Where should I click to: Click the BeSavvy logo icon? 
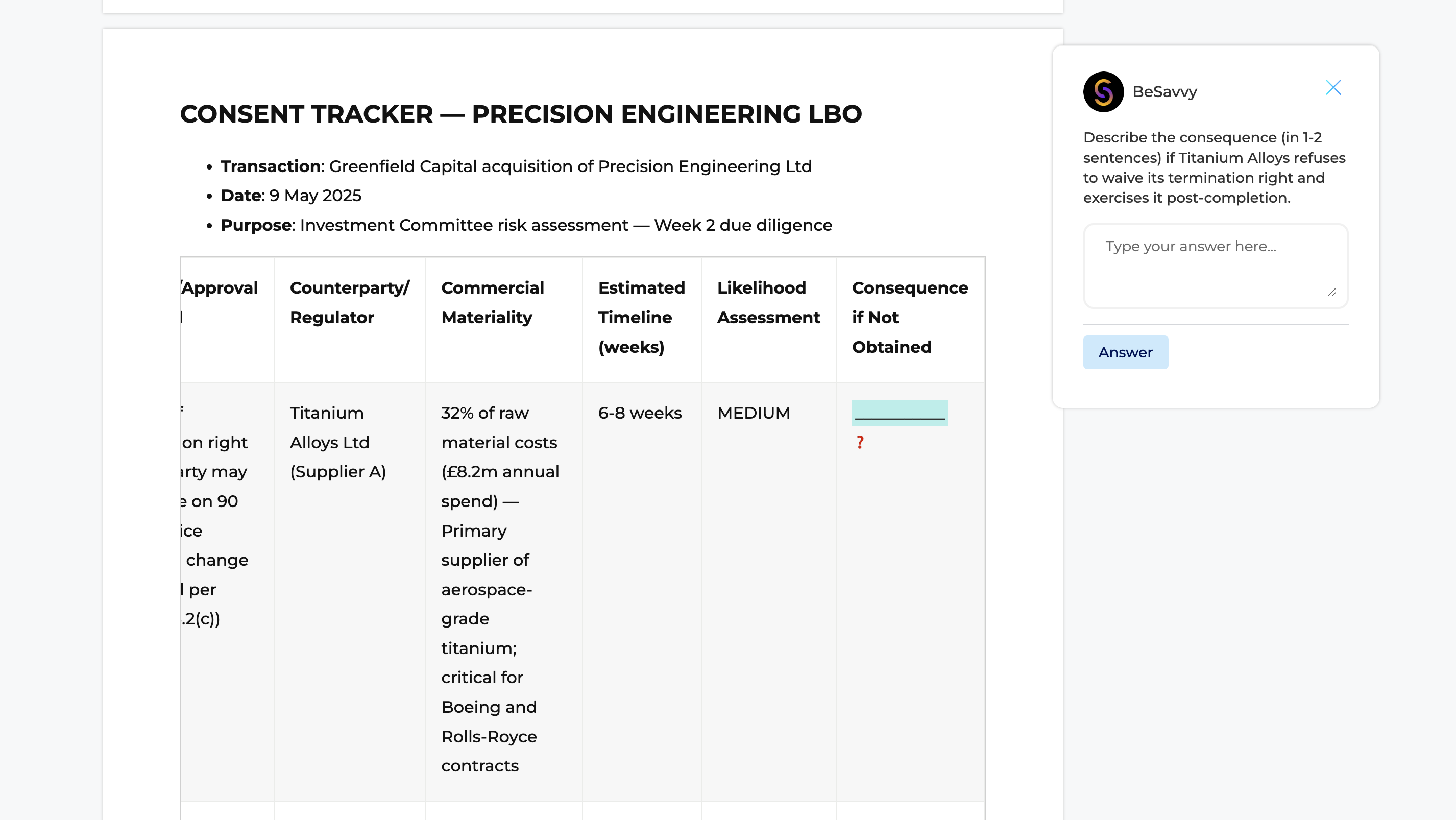(1103, 91)
